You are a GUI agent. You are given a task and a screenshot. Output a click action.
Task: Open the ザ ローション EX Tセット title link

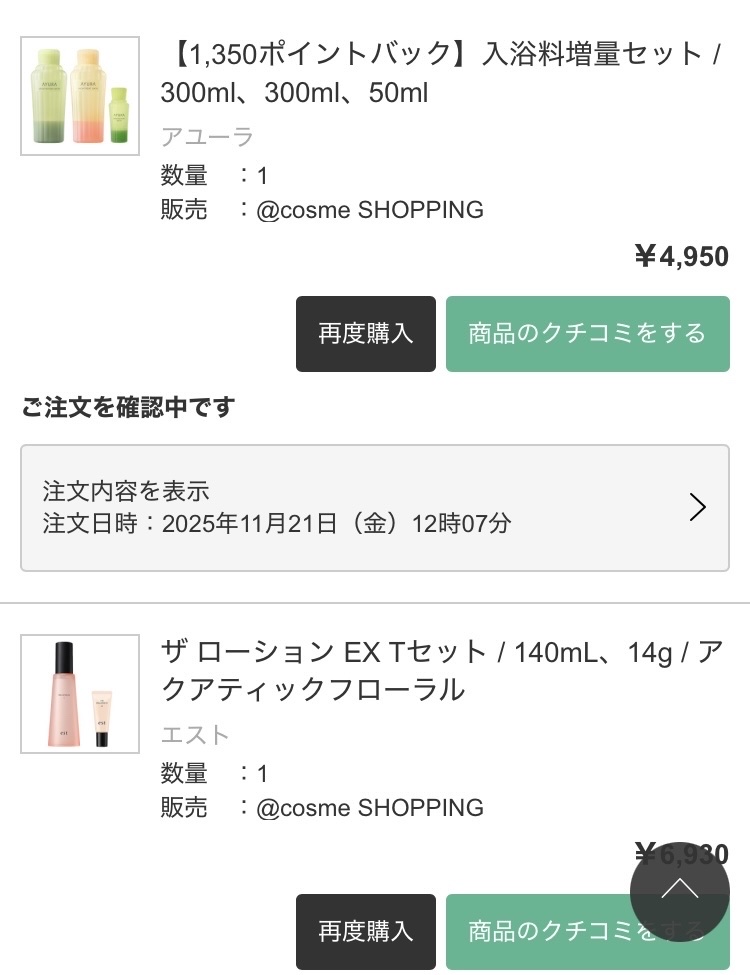click(x=440, y=670)
